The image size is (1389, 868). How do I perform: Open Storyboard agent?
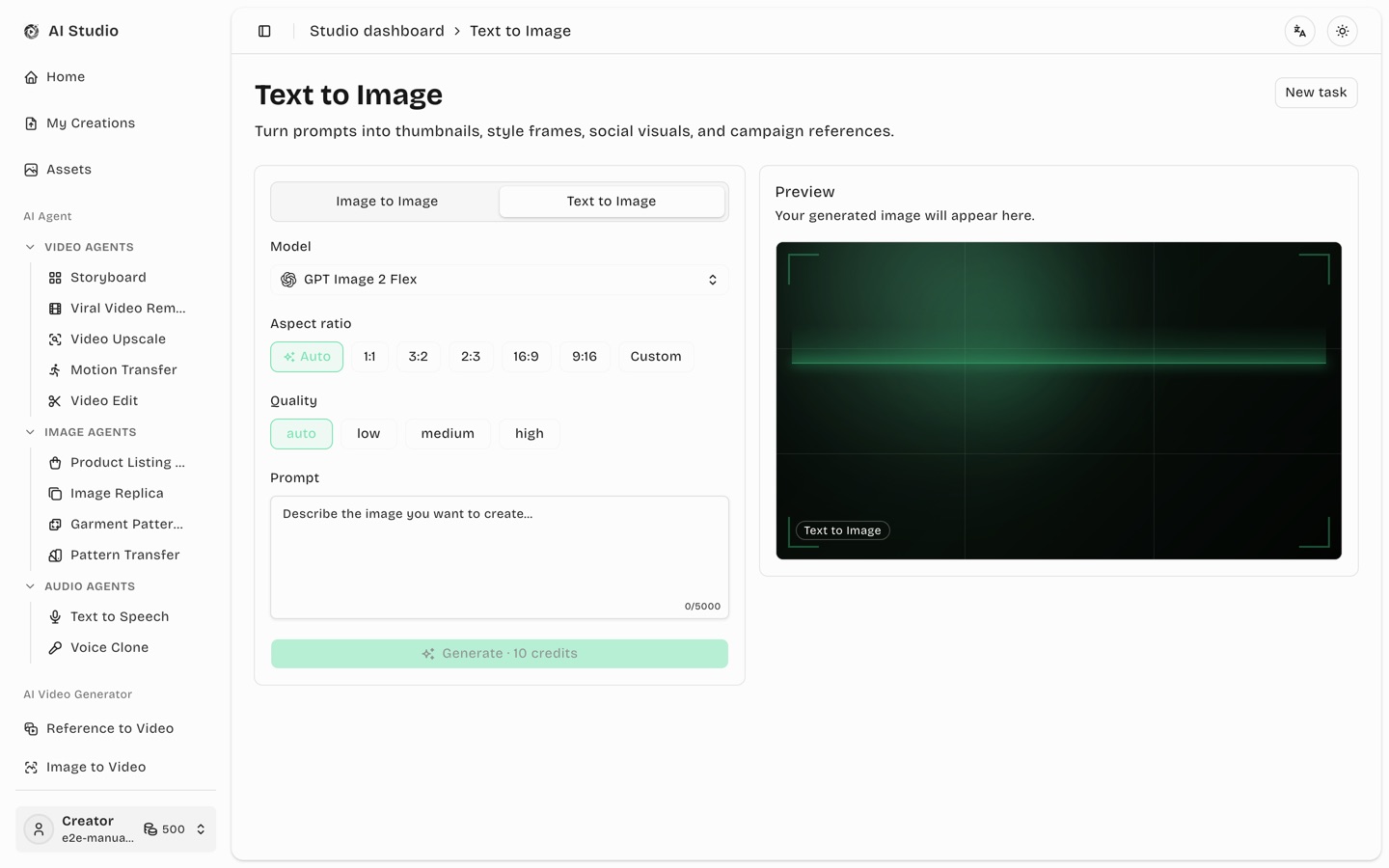(127, 278)
